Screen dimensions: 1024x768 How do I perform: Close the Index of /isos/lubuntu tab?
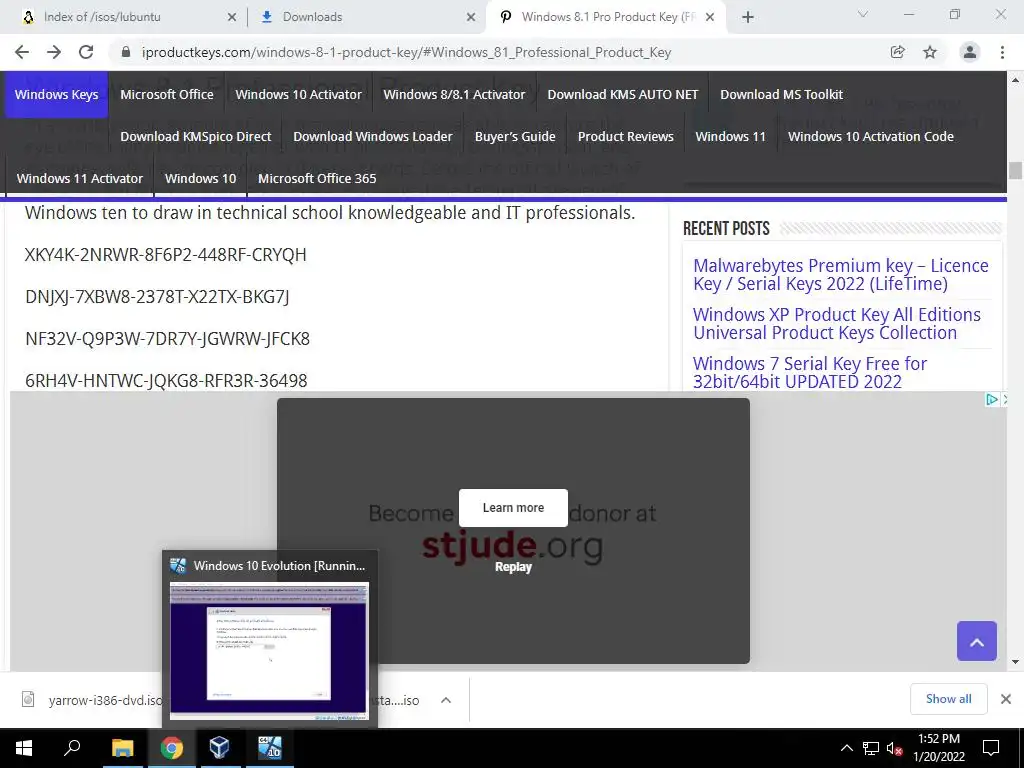(232, 18)
